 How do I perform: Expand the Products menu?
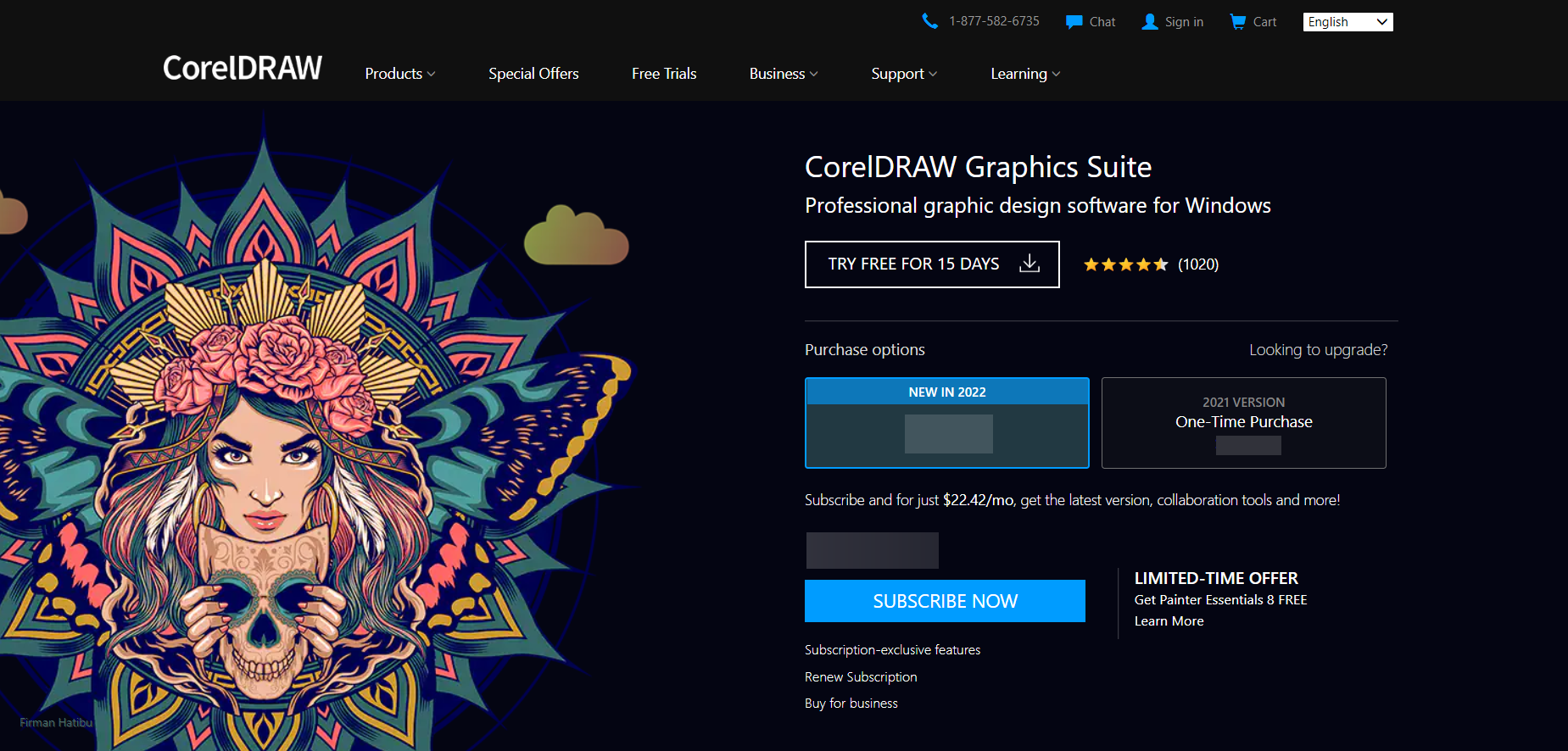(400, 74)
